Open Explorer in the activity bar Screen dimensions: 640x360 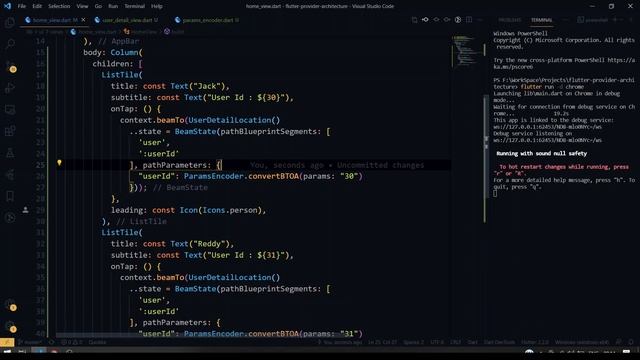pos(10,22)
